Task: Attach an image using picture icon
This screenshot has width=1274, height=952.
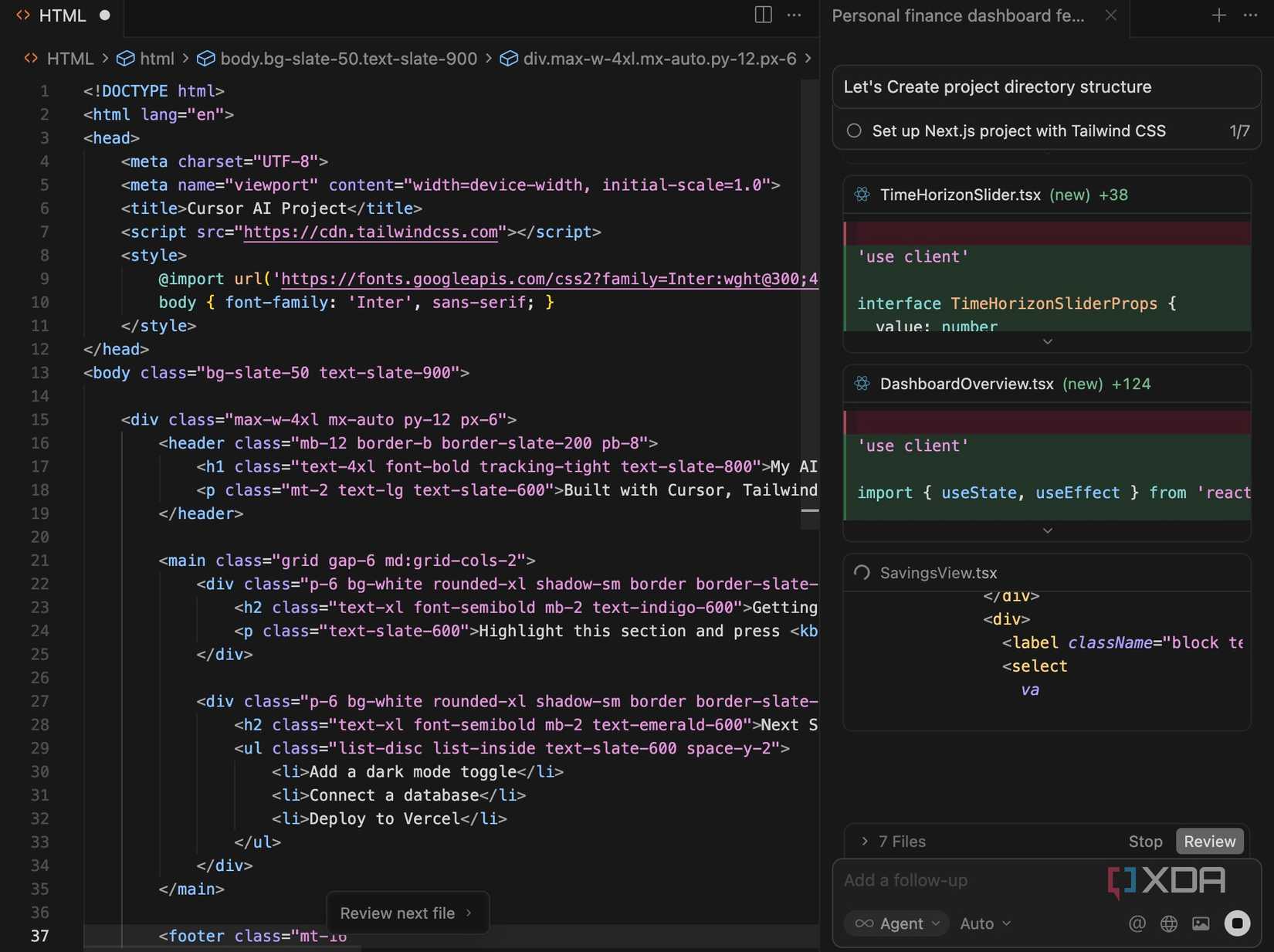Action: 1201,923
